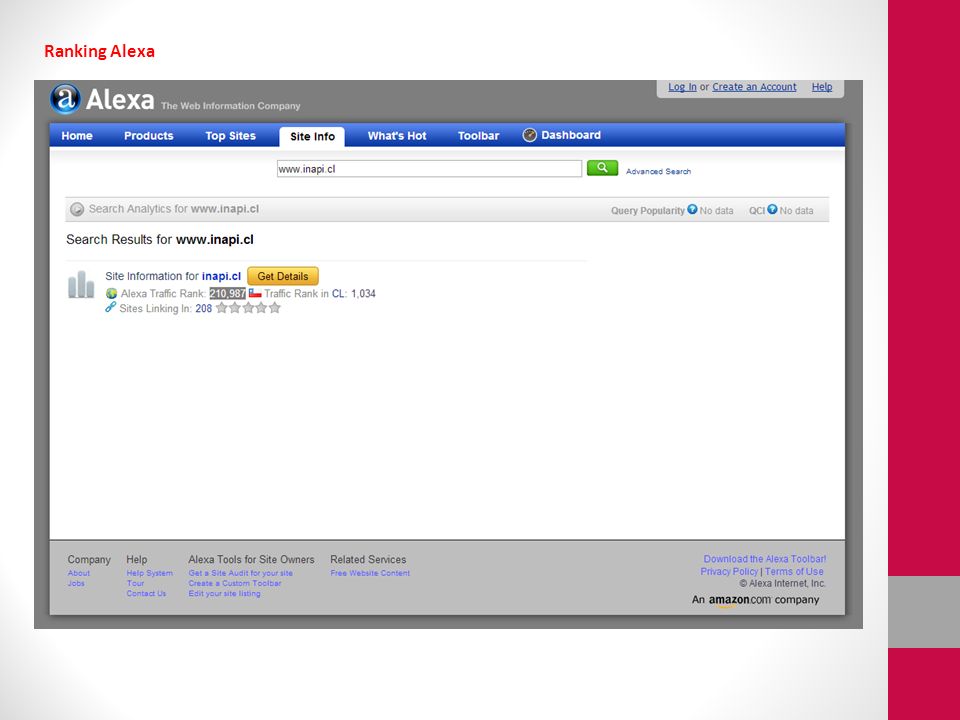The height and width of the screenshot is (720, 960).
Task: Click the 208 sites linking in link
Action: click(204, 309)
